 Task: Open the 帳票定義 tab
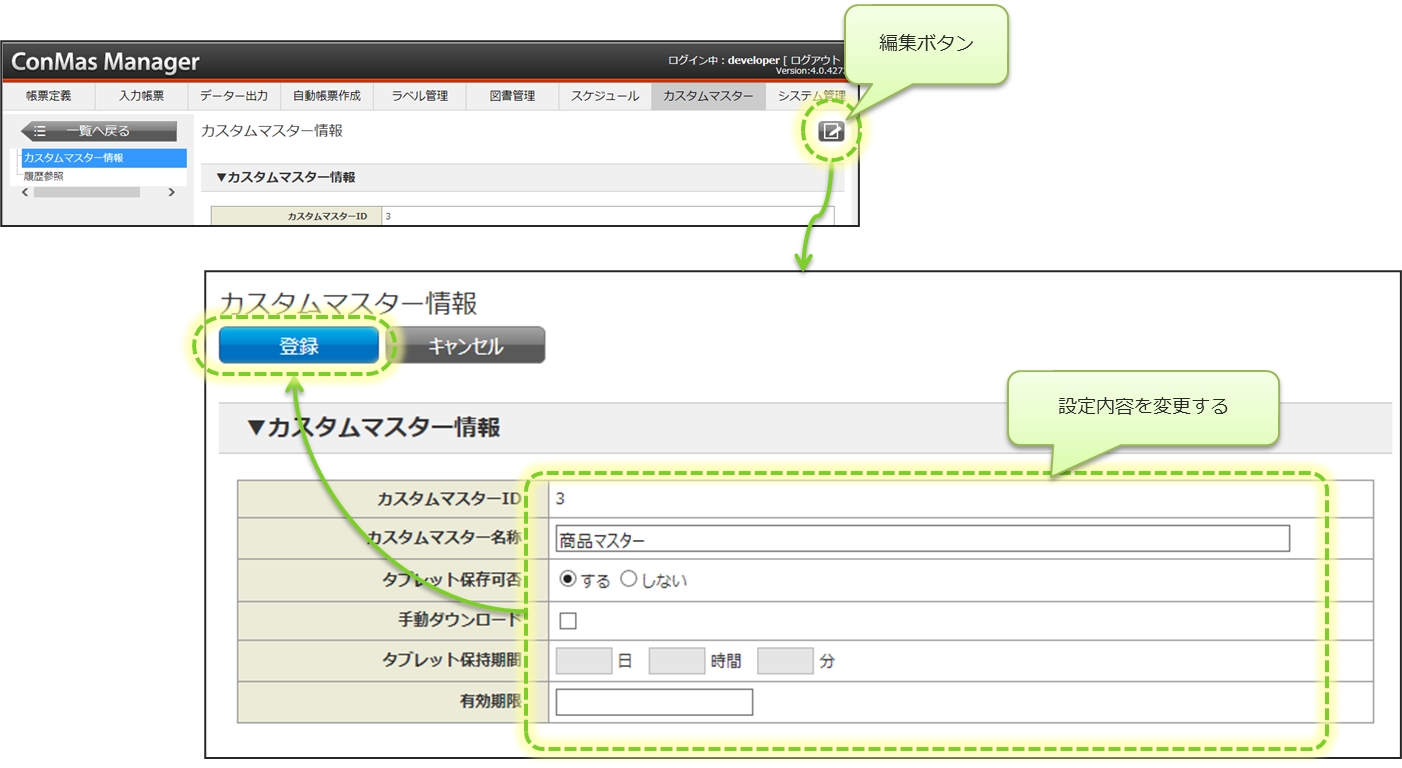pos(48,96)
